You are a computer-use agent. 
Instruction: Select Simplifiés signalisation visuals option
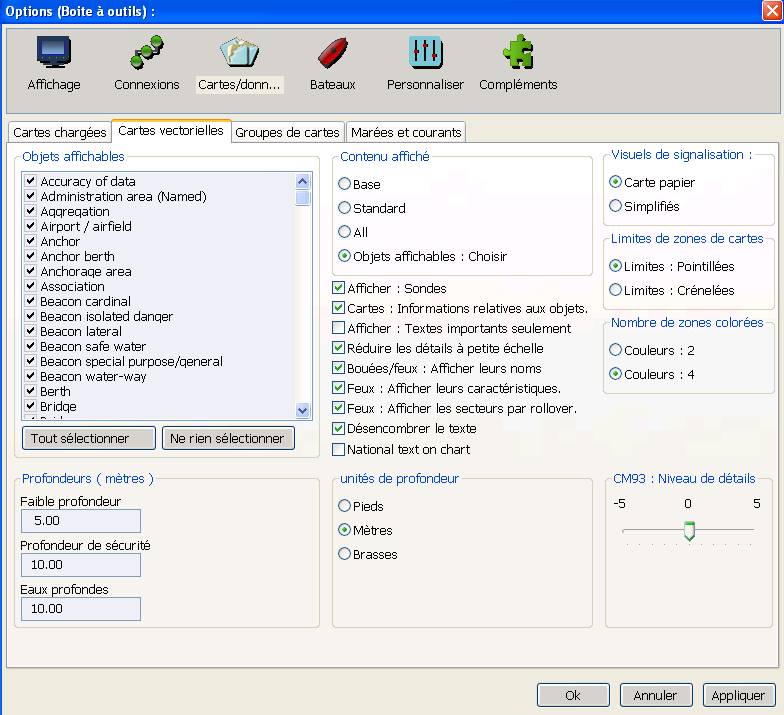pos(616,206)
